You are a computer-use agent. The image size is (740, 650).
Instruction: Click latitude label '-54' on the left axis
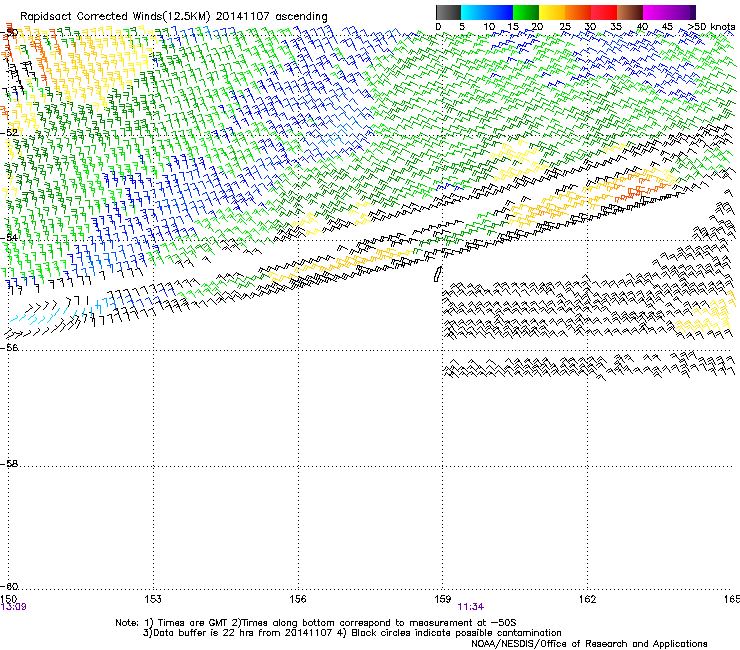tap(9, 237)
